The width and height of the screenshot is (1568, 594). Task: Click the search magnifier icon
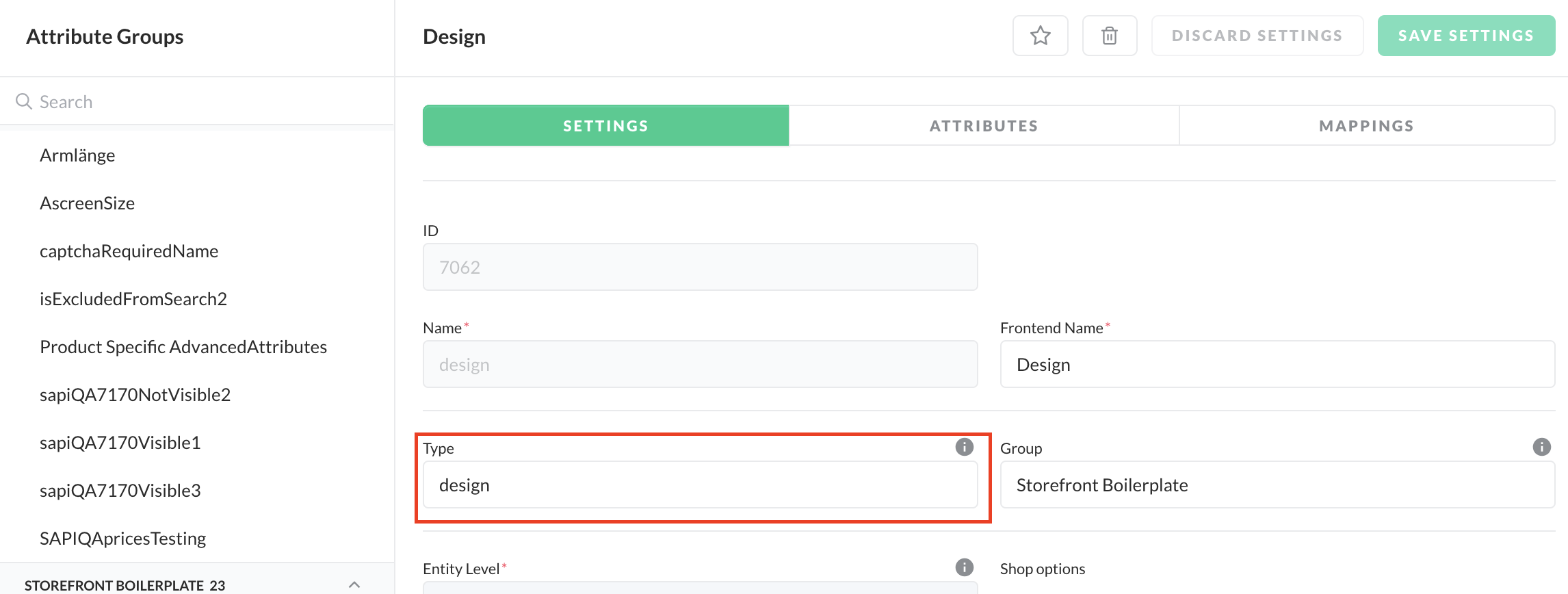click(24, 101)
